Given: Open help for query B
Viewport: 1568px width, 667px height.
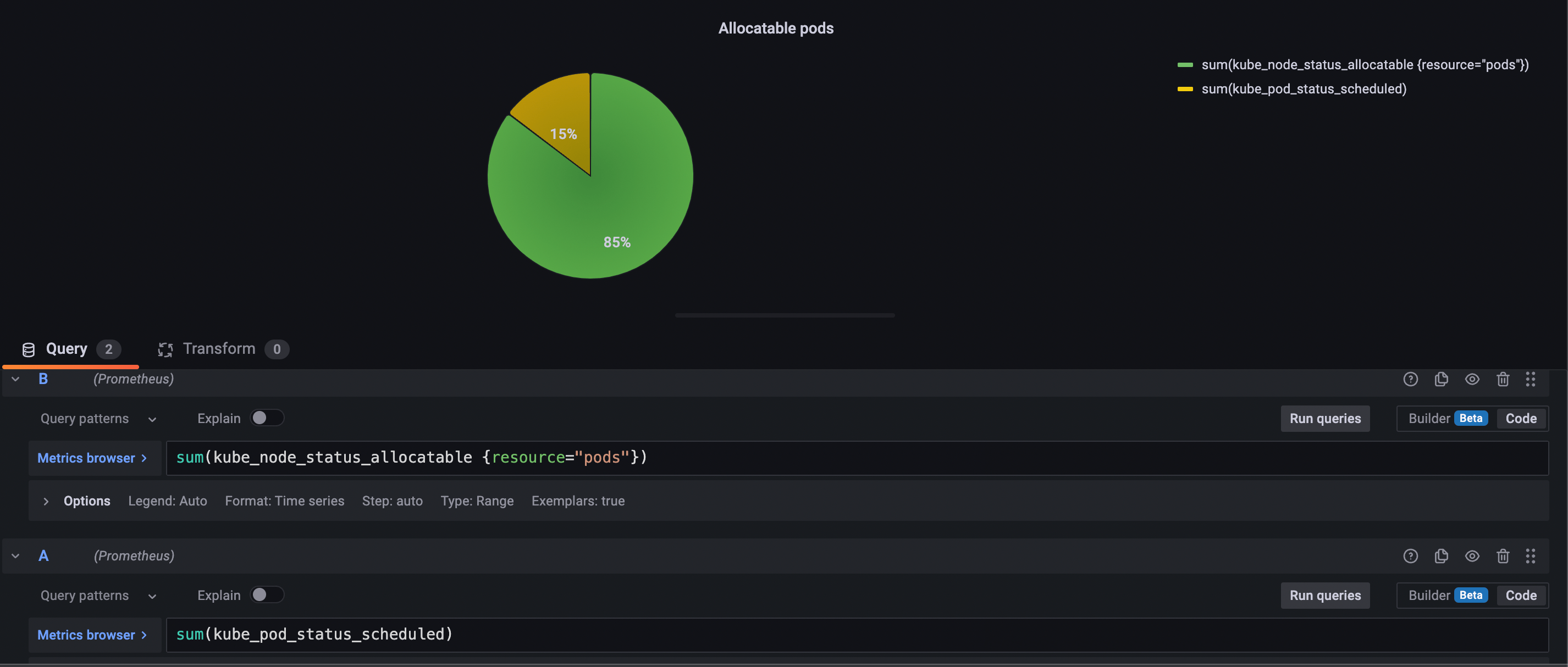Looking at the screenshot, I should (x=1410, y=379).
